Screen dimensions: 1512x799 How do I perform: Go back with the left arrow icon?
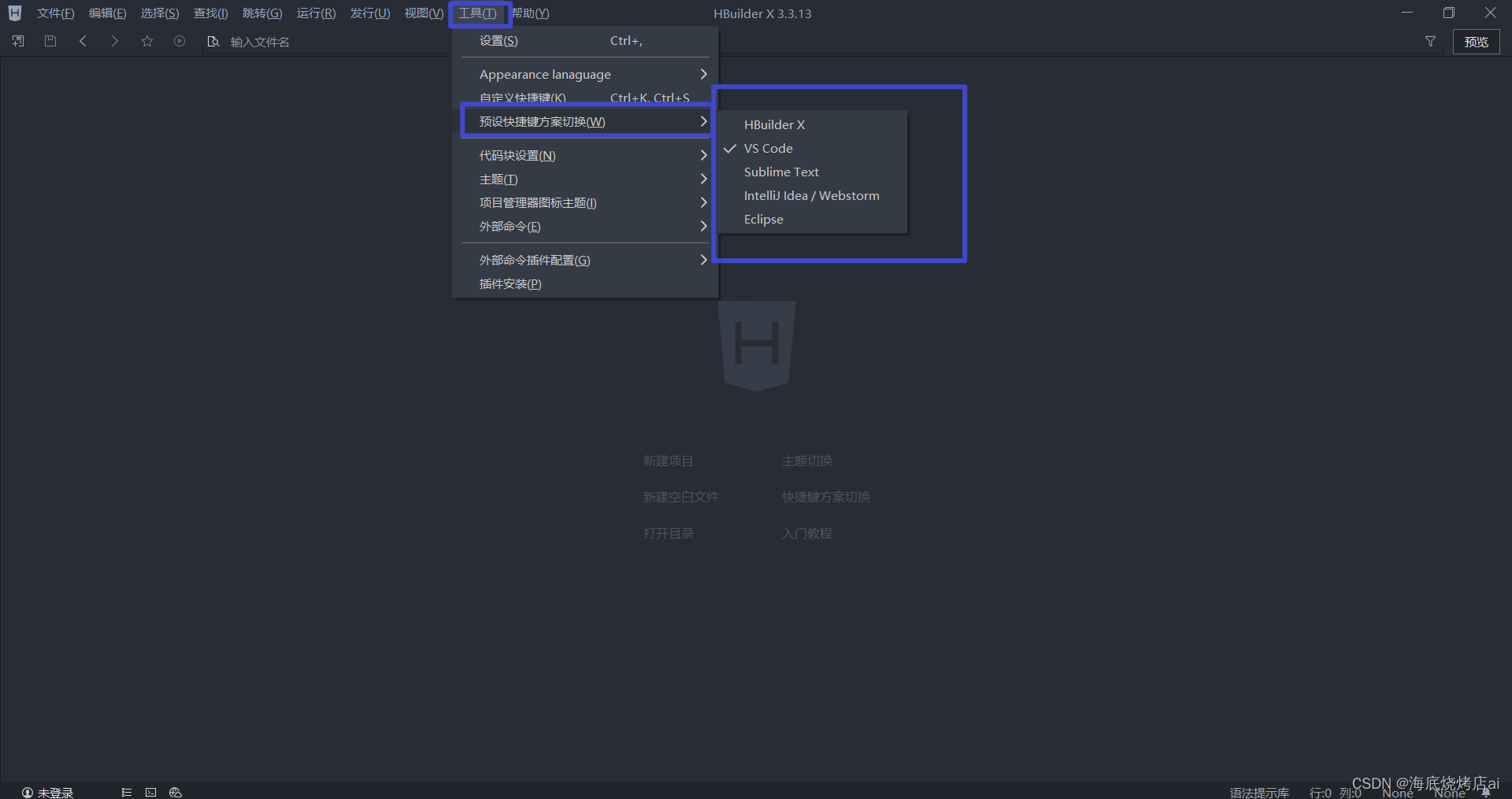pyautogui.click(x=83, y=41)
